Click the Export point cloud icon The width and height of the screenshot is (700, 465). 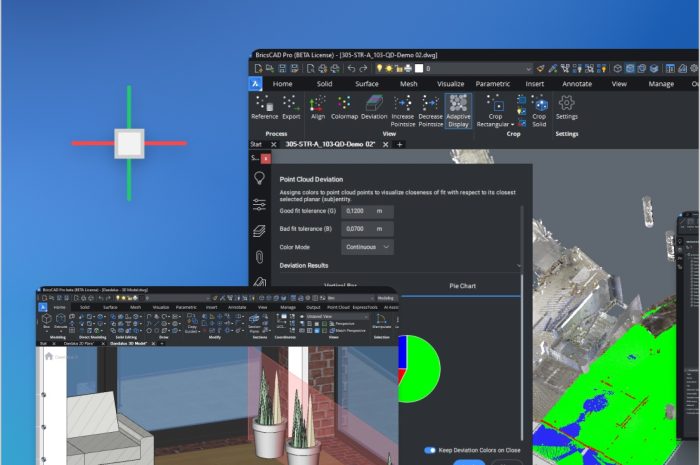coord(291,107)
